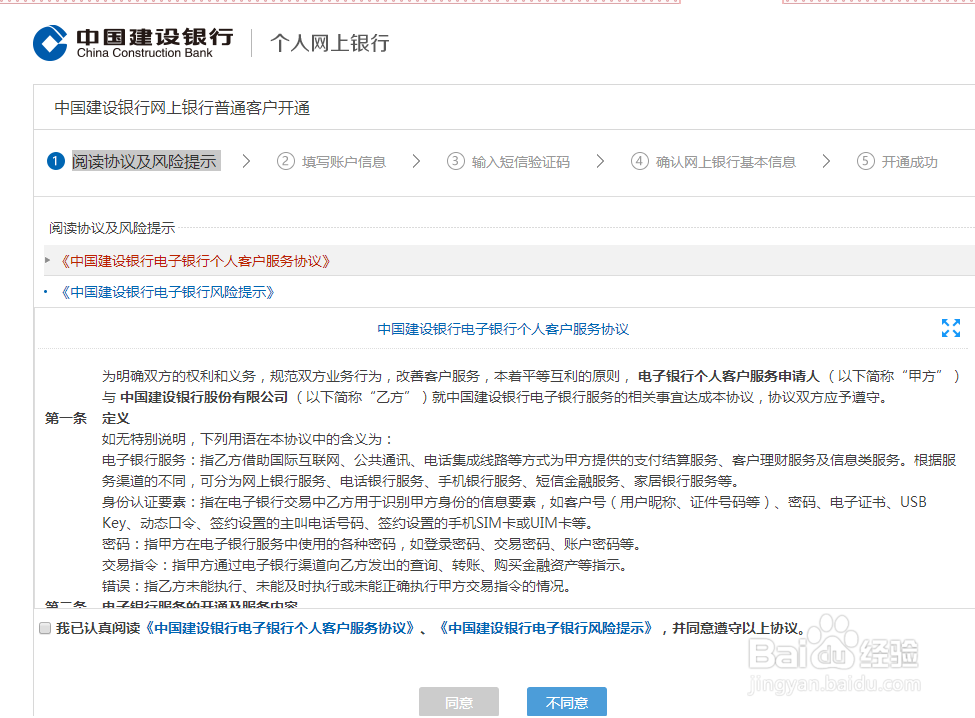Click the 《中国建设银行电子银行风险提示》 link beside the checkbox
The width and height of the screenshot is (975, 718).
point(546,628)
